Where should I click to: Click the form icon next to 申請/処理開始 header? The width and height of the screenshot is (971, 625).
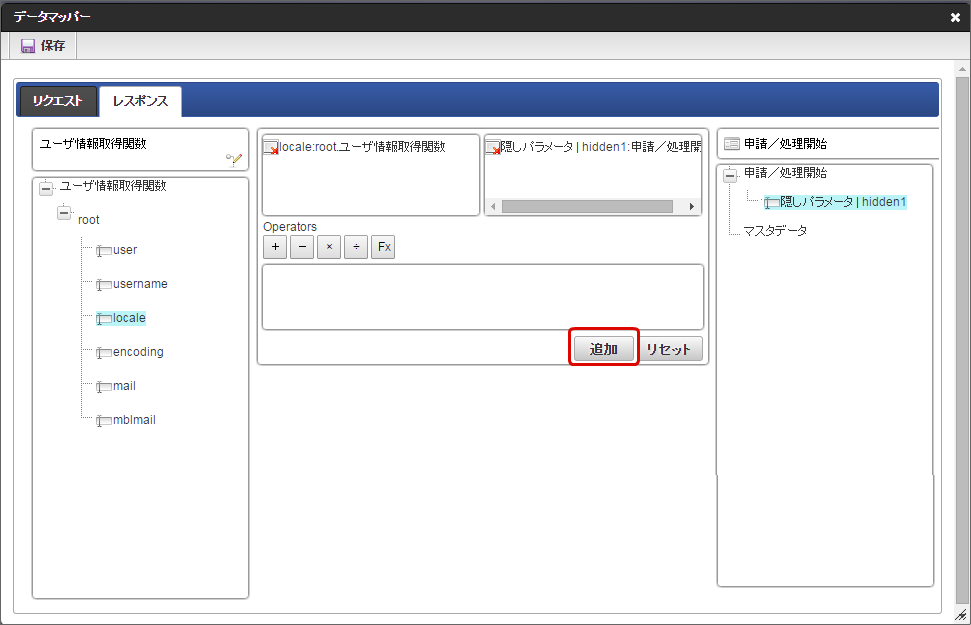coord(732,144)
